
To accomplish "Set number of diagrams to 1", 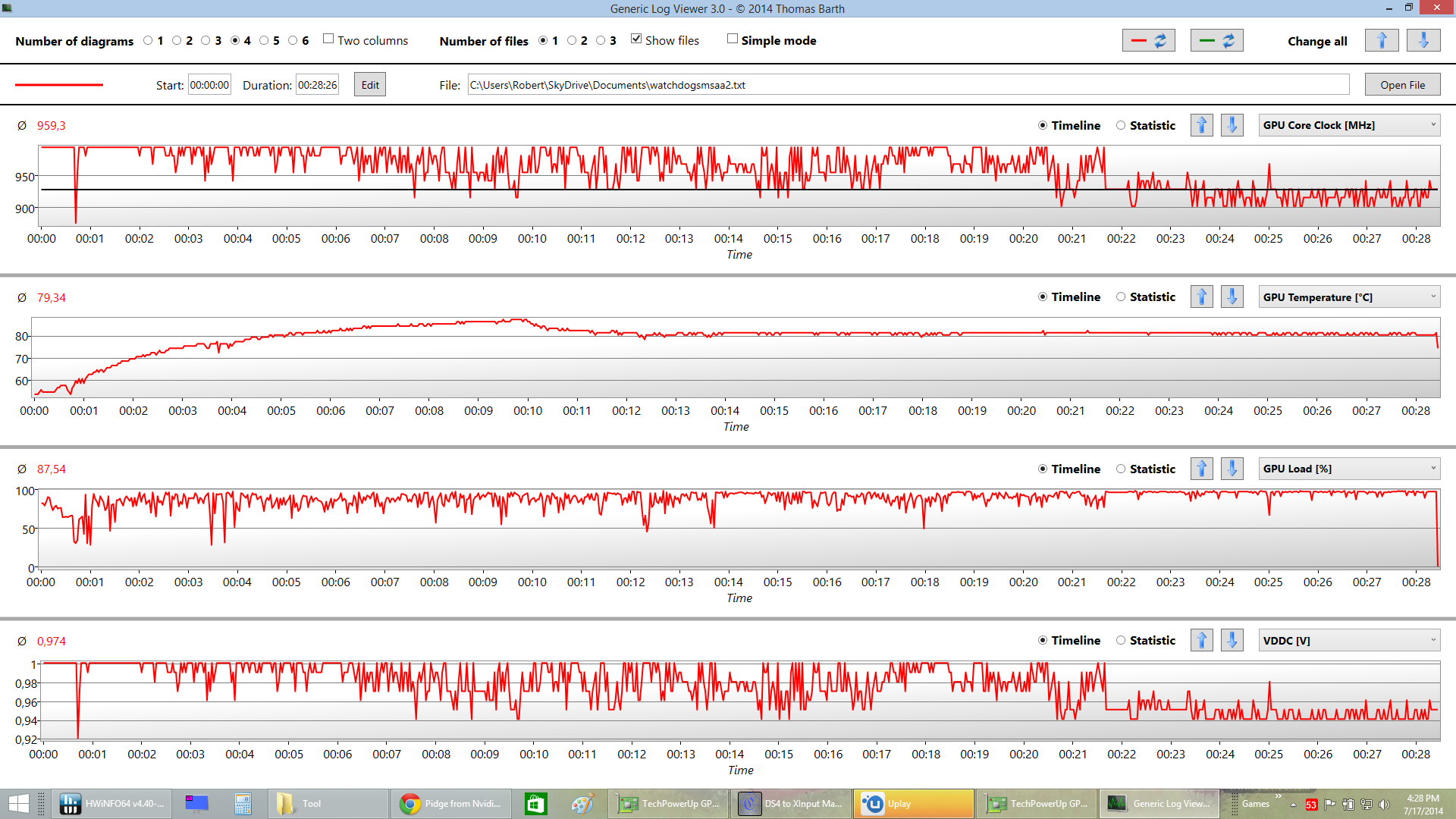I will pyautogui.click(x=148, y=41).
